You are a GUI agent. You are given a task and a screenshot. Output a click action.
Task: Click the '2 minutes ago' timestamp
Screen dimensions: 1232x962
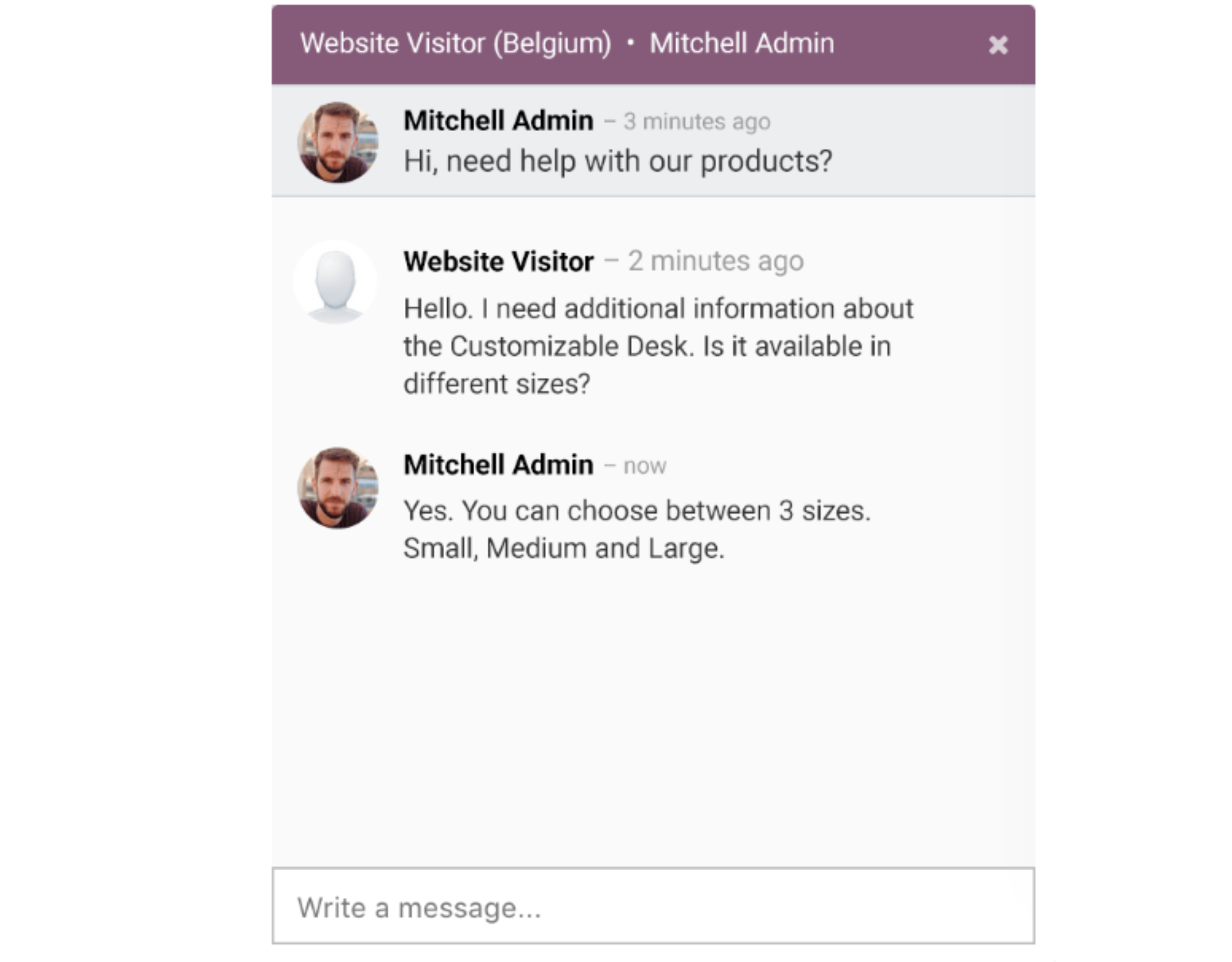pyautogui.click(x=715, y=261)
